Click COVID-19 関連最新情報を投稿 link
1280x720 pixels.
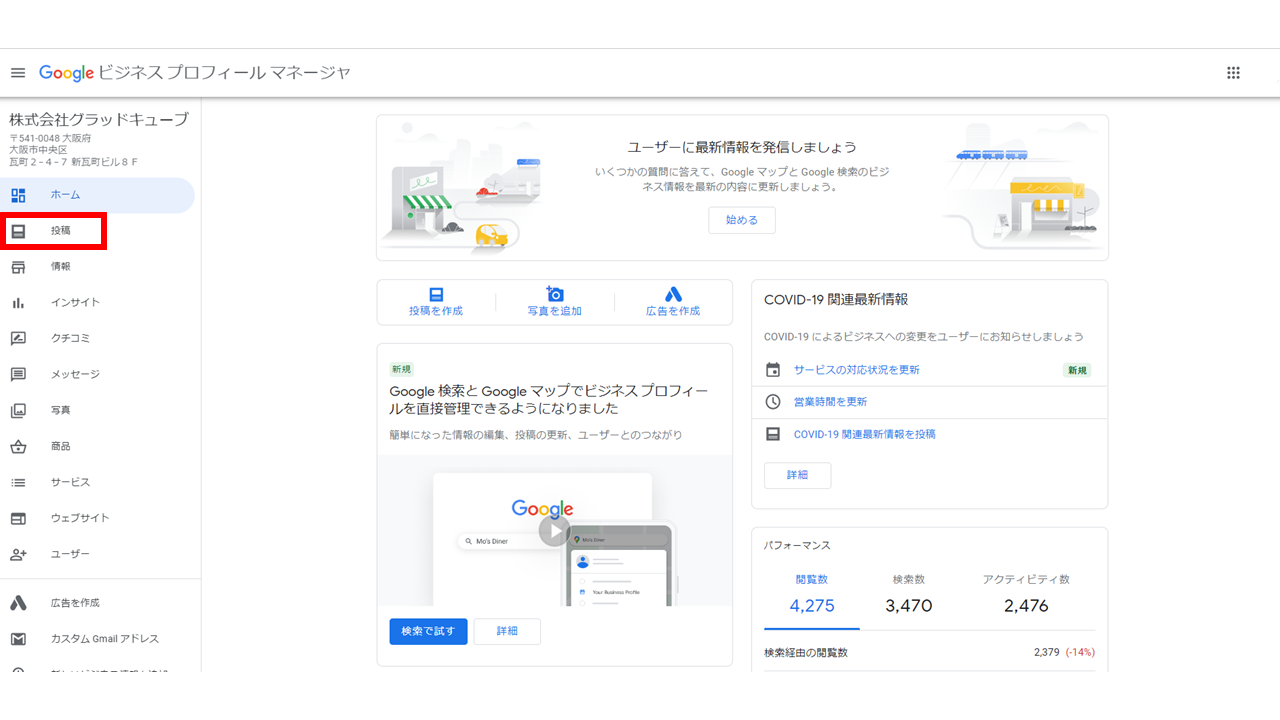coord(865,434)
